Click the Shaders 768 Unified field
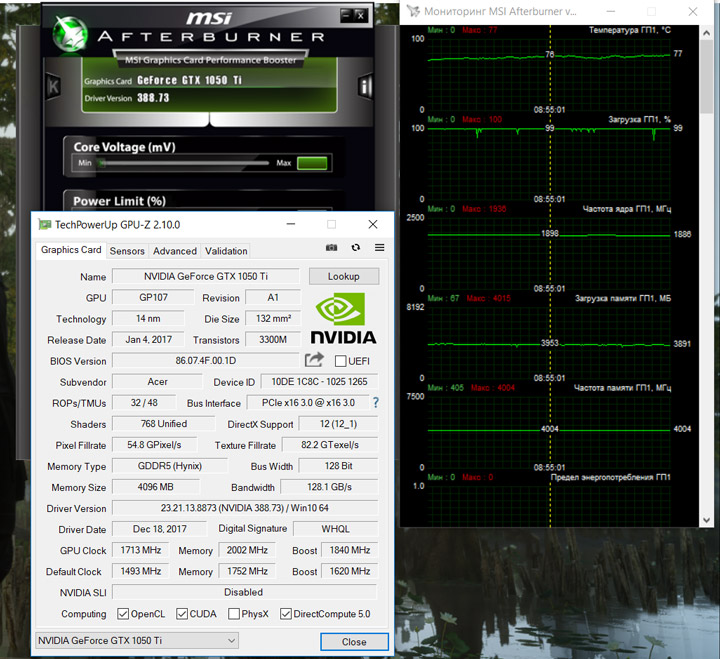 (x=163, y=423)
